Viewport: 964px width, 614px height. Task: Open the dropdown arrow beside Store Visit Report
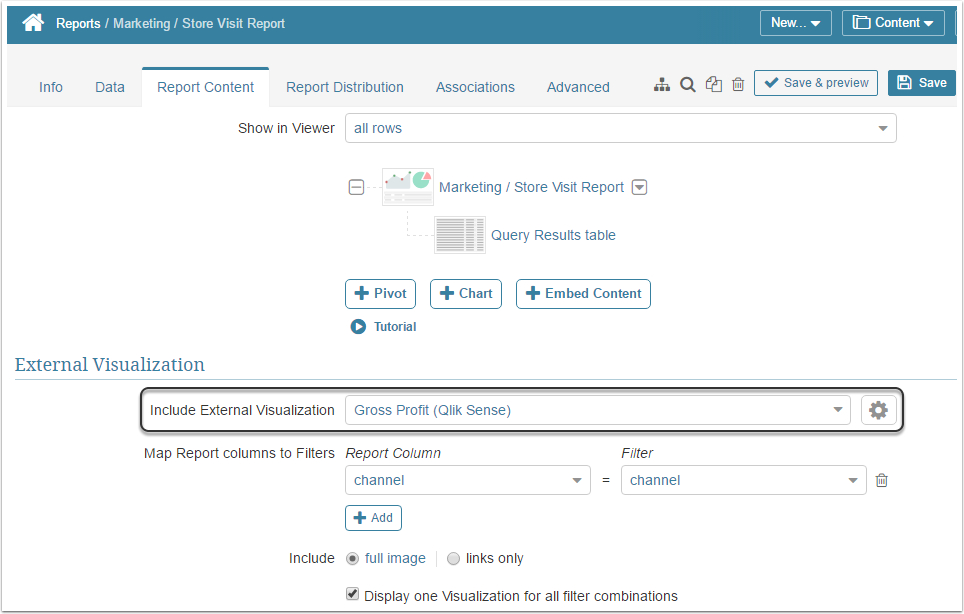pos(639,187)
